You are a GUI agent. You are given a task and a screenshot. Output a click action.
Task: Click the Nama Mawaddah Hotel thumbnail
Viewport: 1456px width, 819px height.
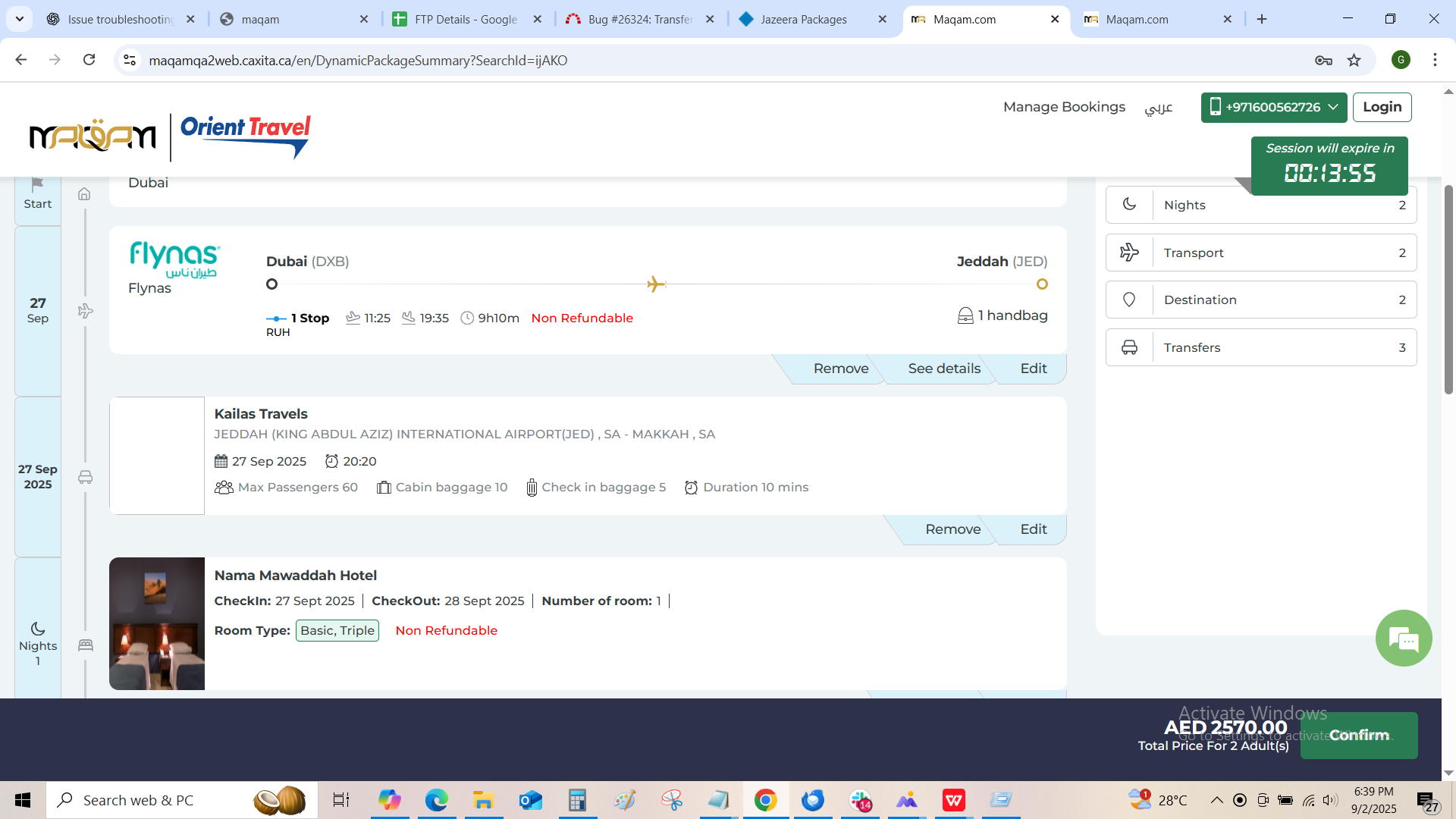(x=157, y=623)
